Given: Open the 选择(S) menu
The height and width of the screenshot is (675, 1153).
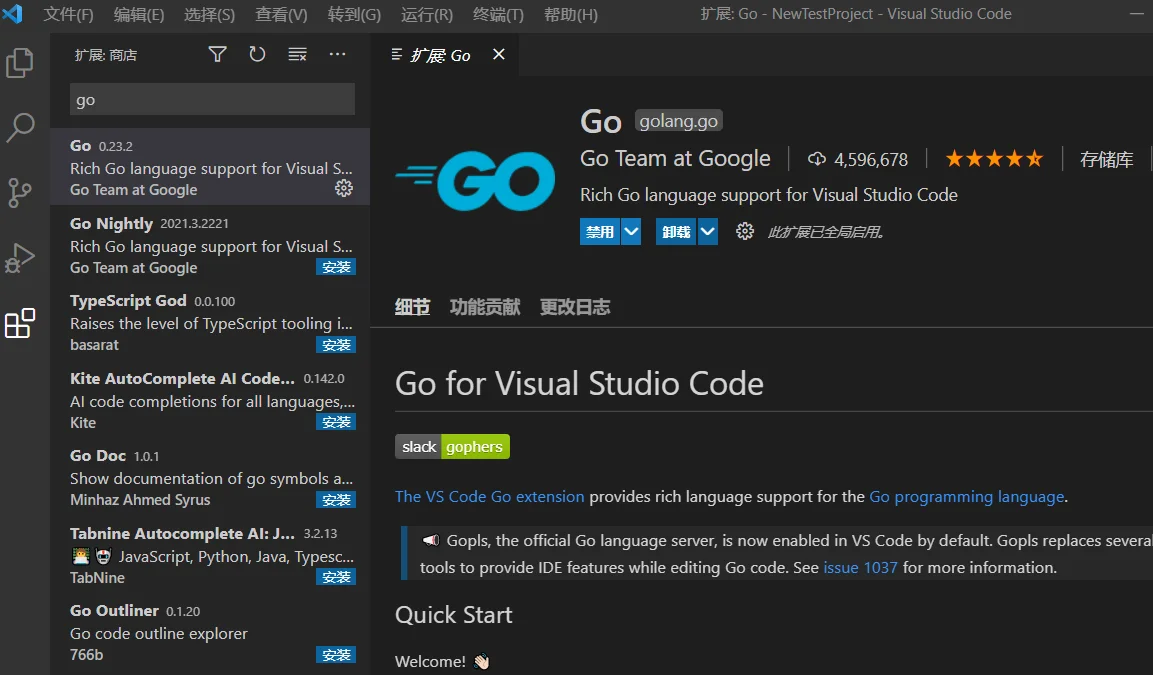Looking at the screenshot, I should click(210, 14).
